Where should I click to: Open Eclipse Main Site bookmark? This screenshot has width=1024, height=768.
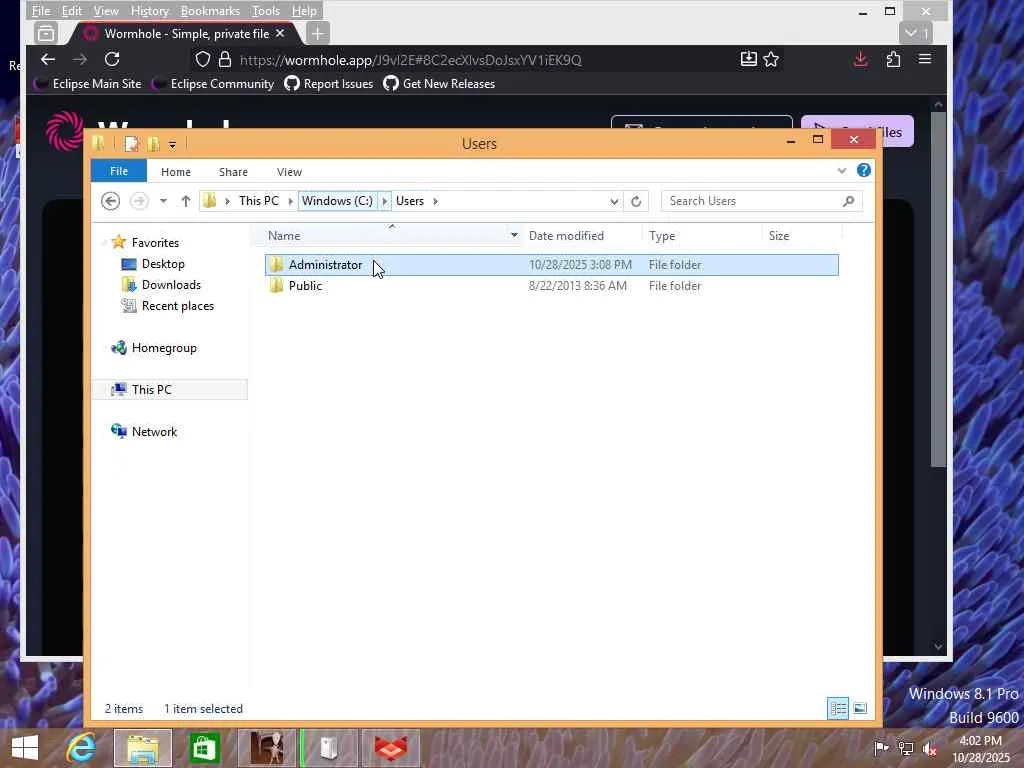(89, 84)
